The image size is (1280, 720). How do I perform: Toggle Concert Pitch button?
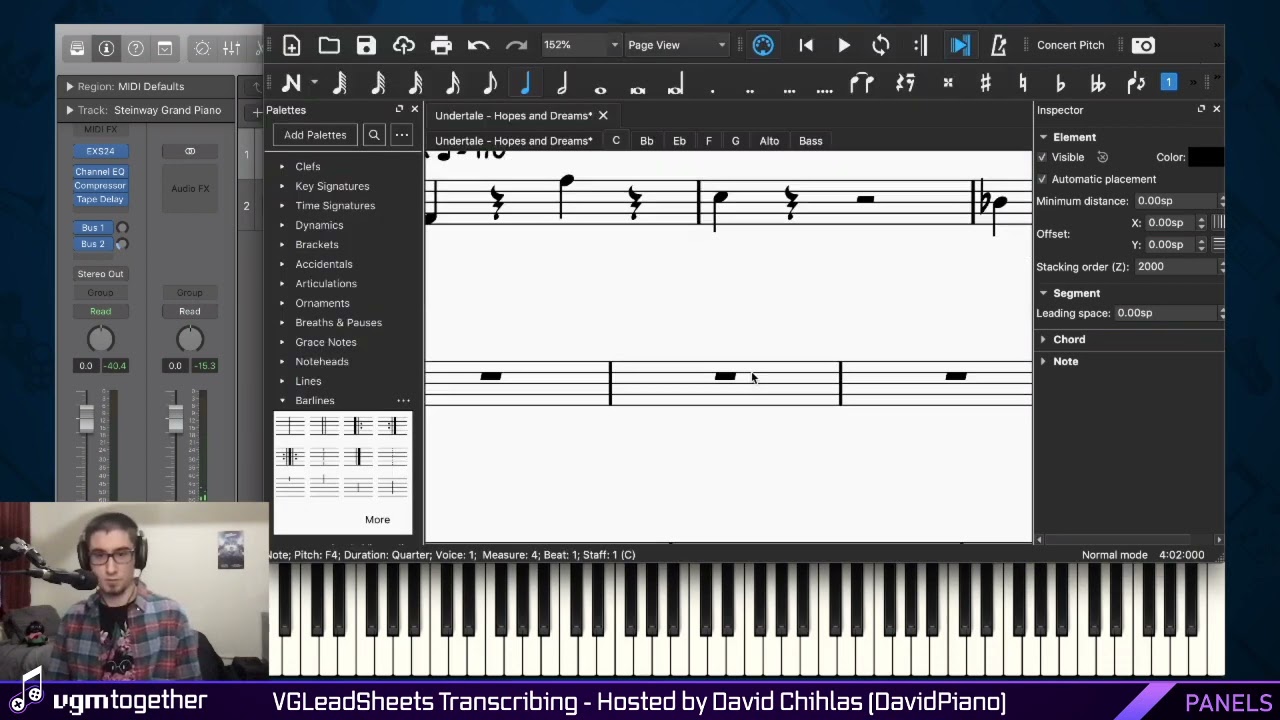pos(1070,45)
